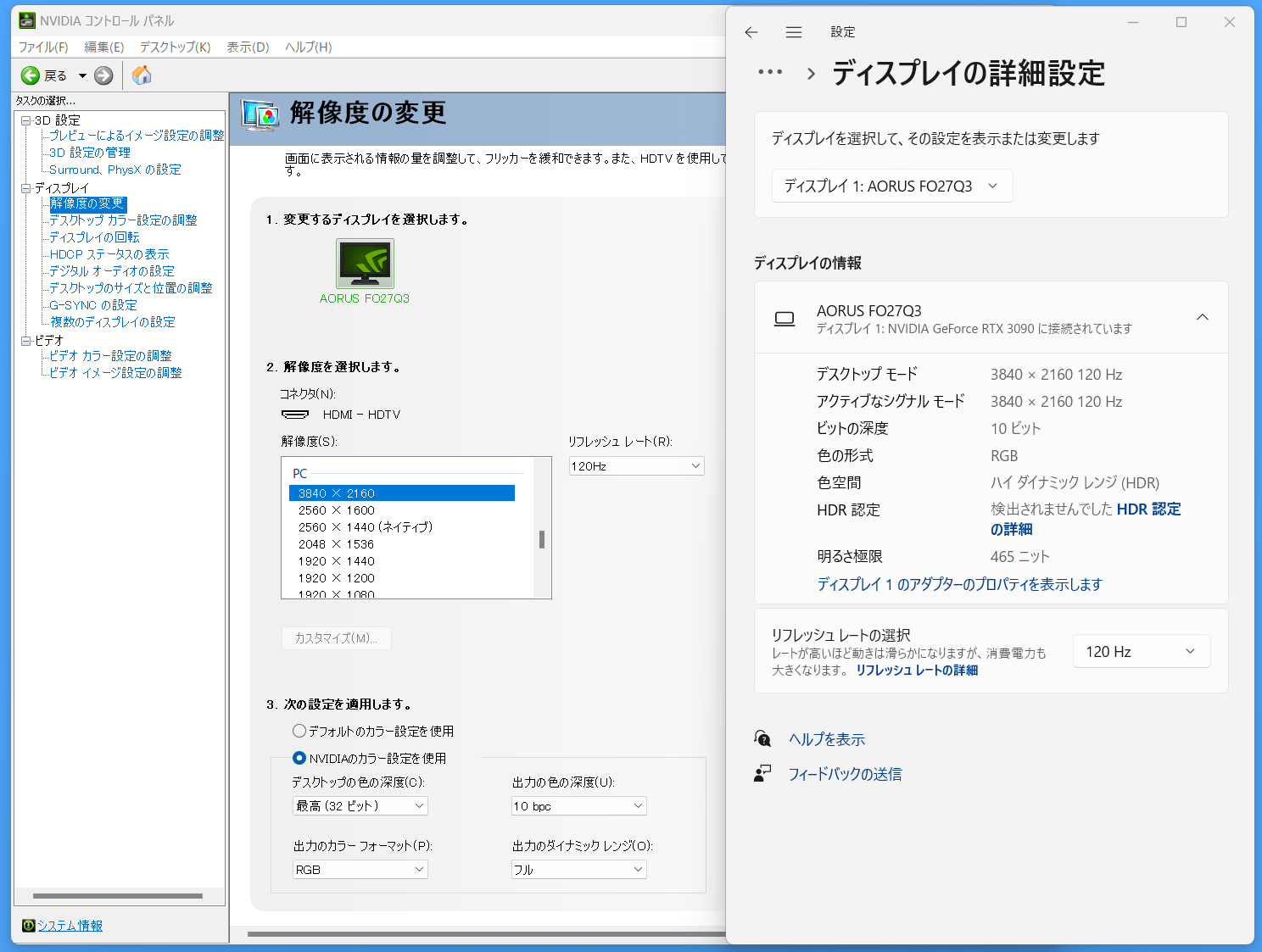Open ディスプレイ 1 のアダプターのプロパティ link

point(959,584)
